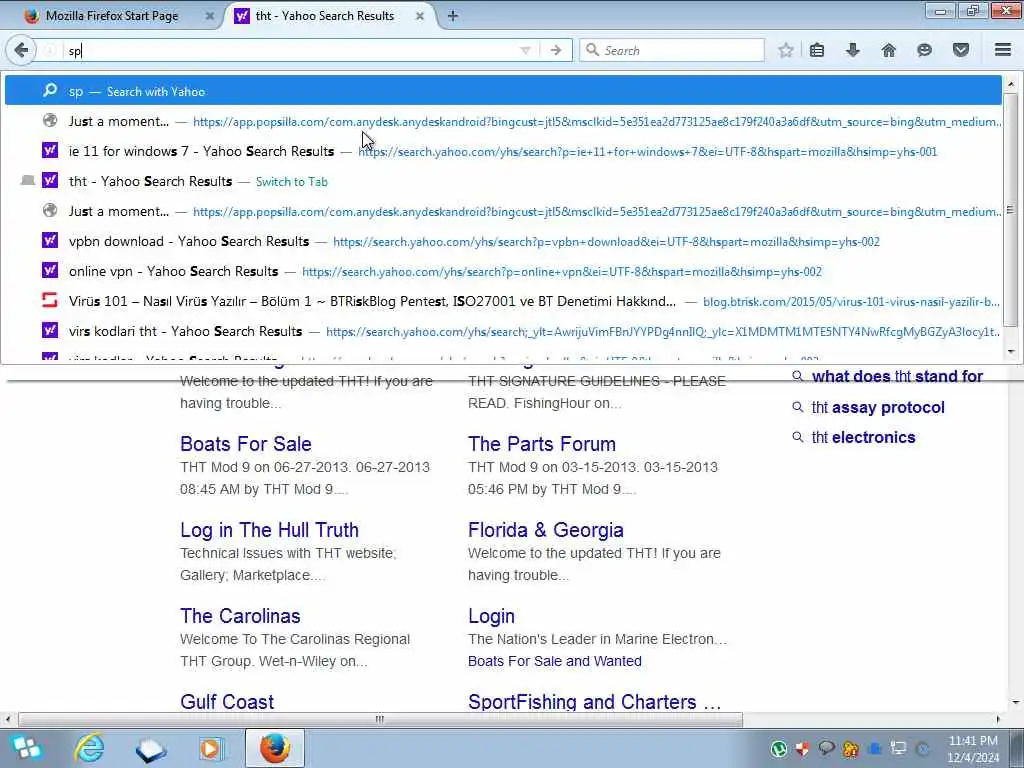Click the browser back arrow button
The height and width of the screenshot is (768, 1024).
tap(21, 50)
